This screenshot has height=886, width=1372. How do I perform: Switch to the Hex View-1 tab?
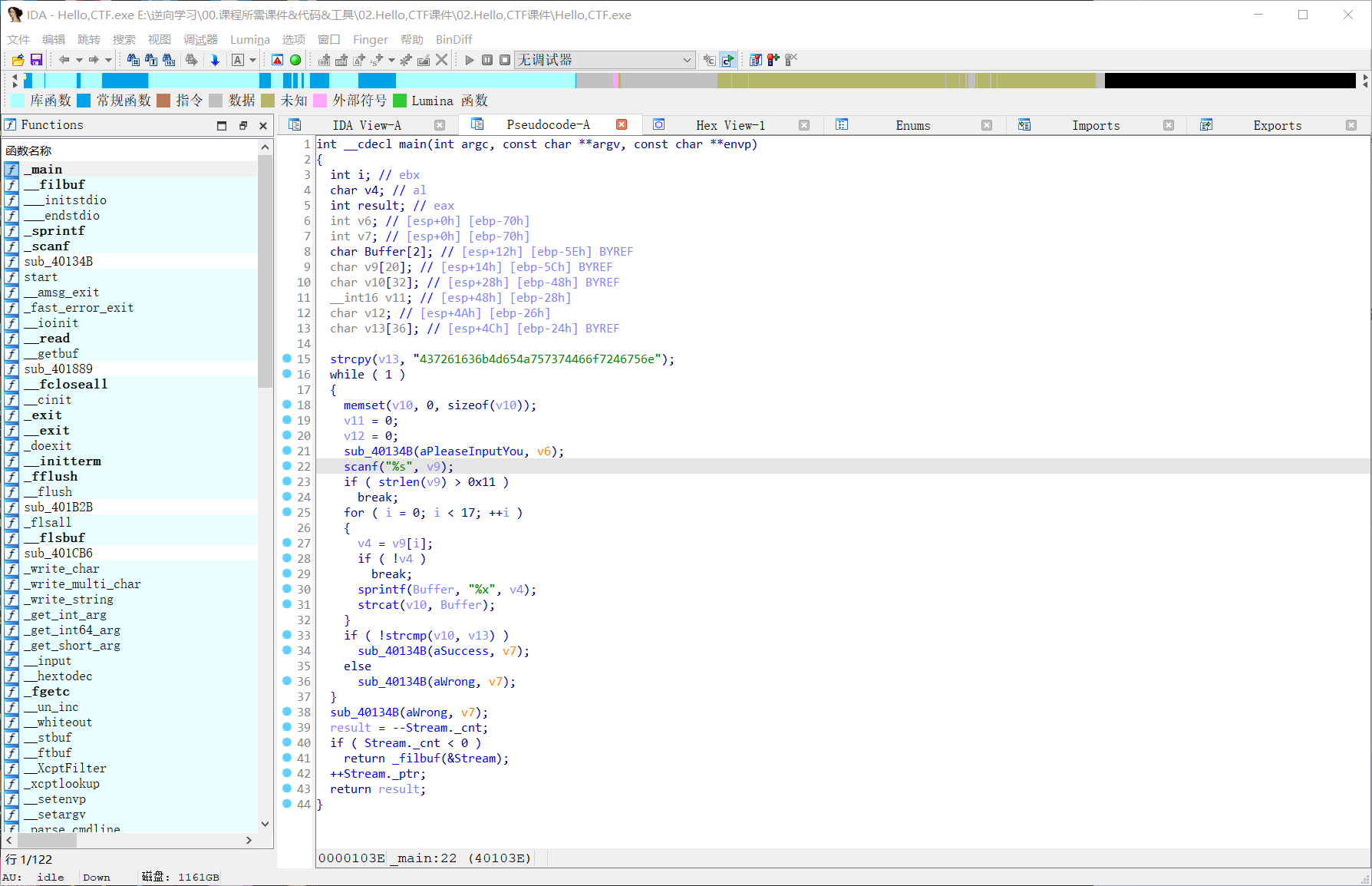[x=730, y=125]
